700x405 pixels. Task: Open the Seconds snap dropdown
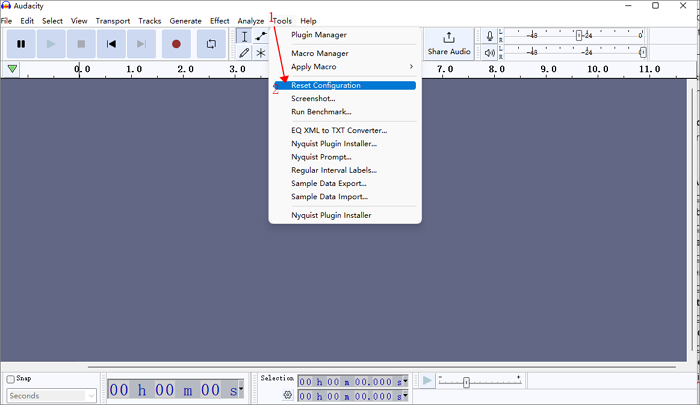tap(51, 396)
